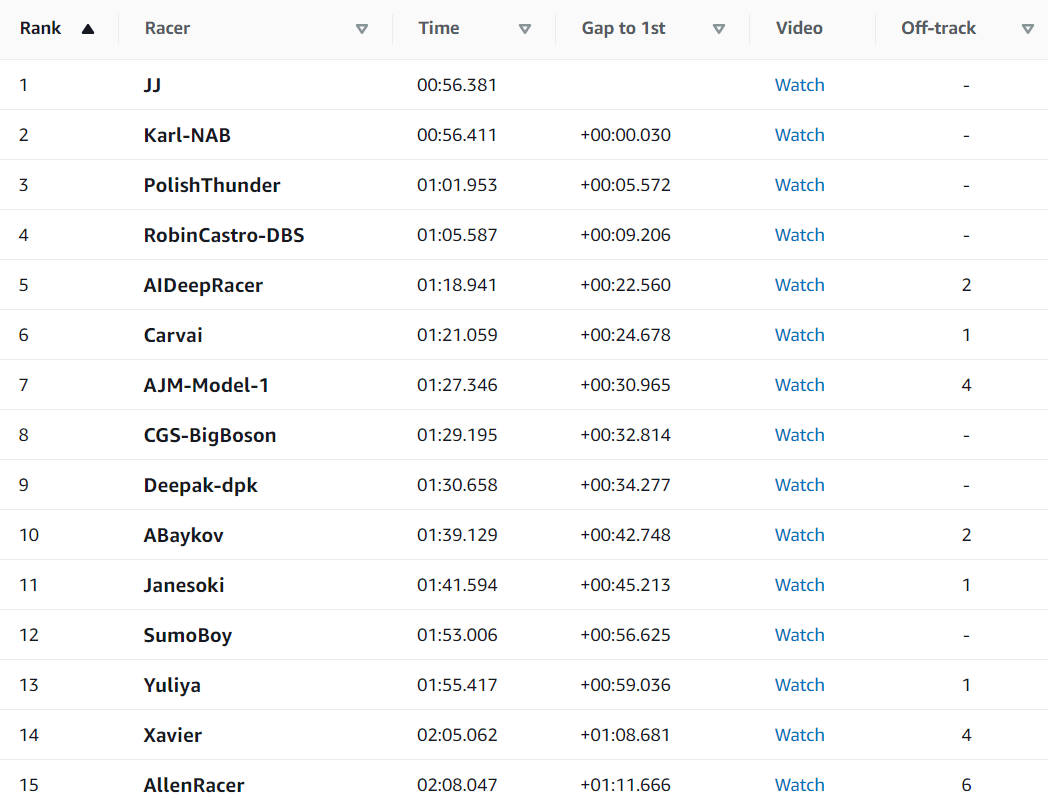
Task: Watch SumoBoy's race video
Action: click(799, 635)
